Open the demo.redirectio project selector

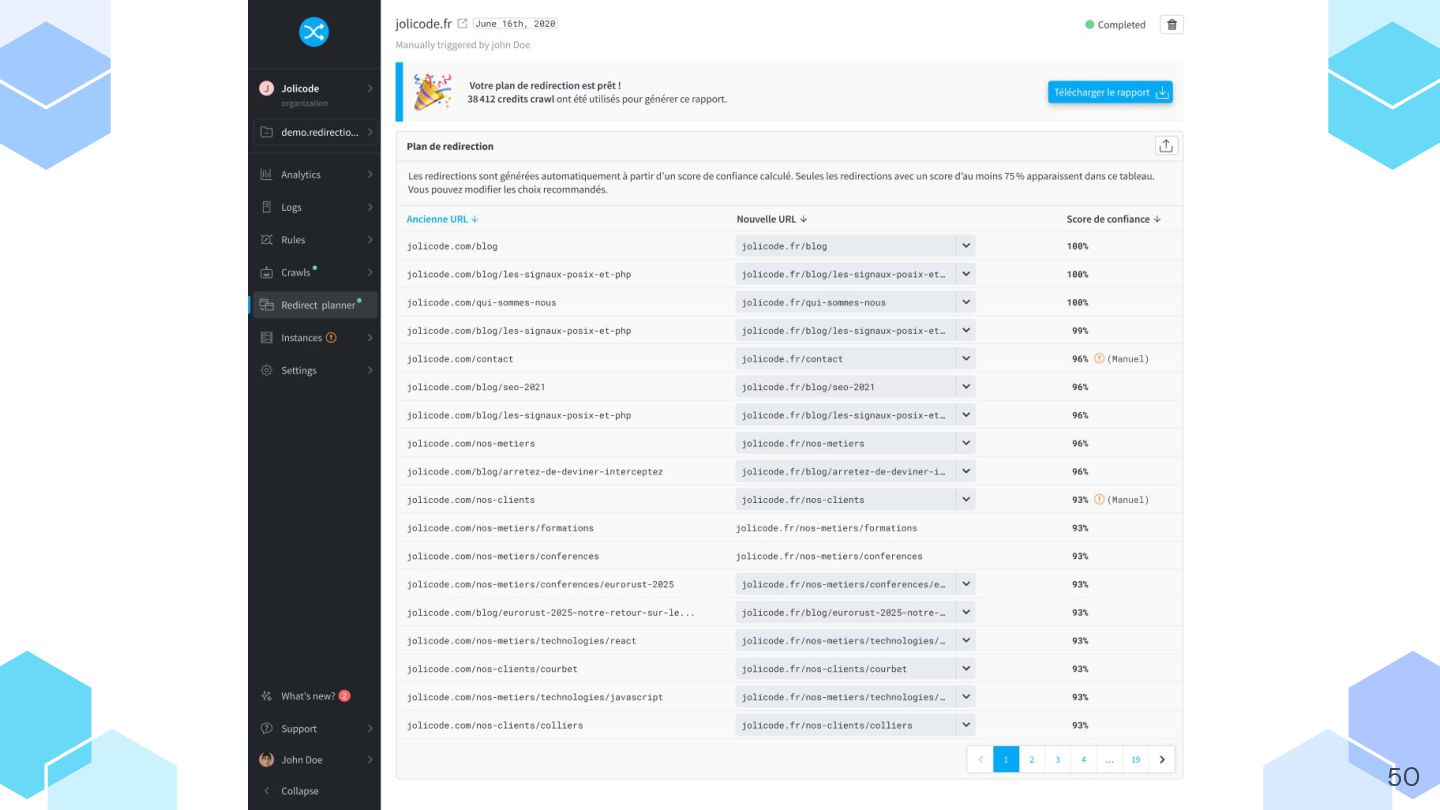(x=315, y=132)
